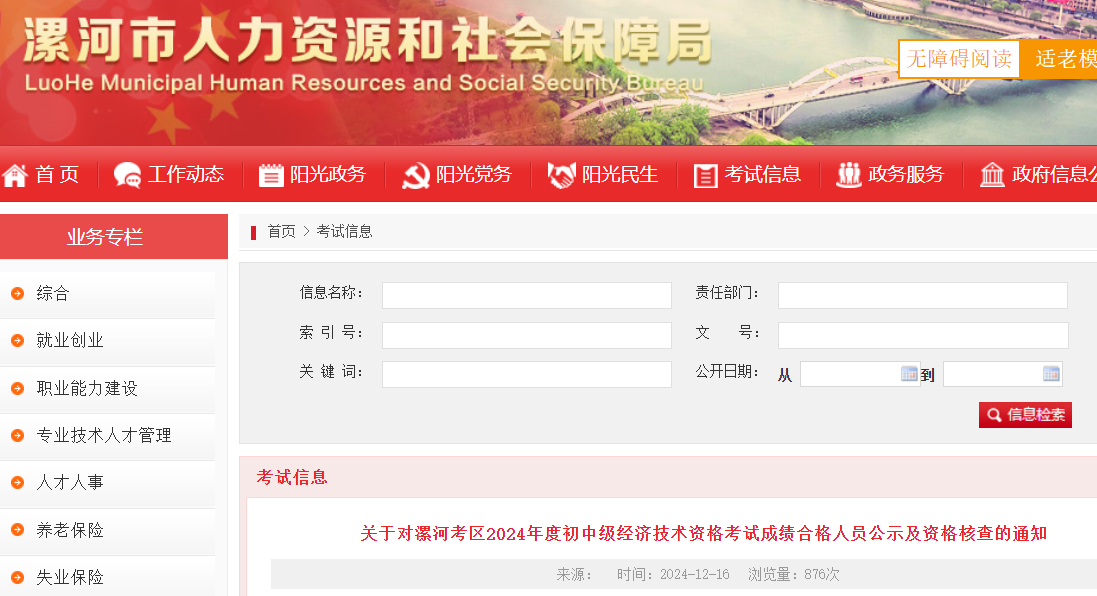Open the end date calendar picker icon
The height and width of the screenshot is (596, 1097).
tap(1051, 374)
